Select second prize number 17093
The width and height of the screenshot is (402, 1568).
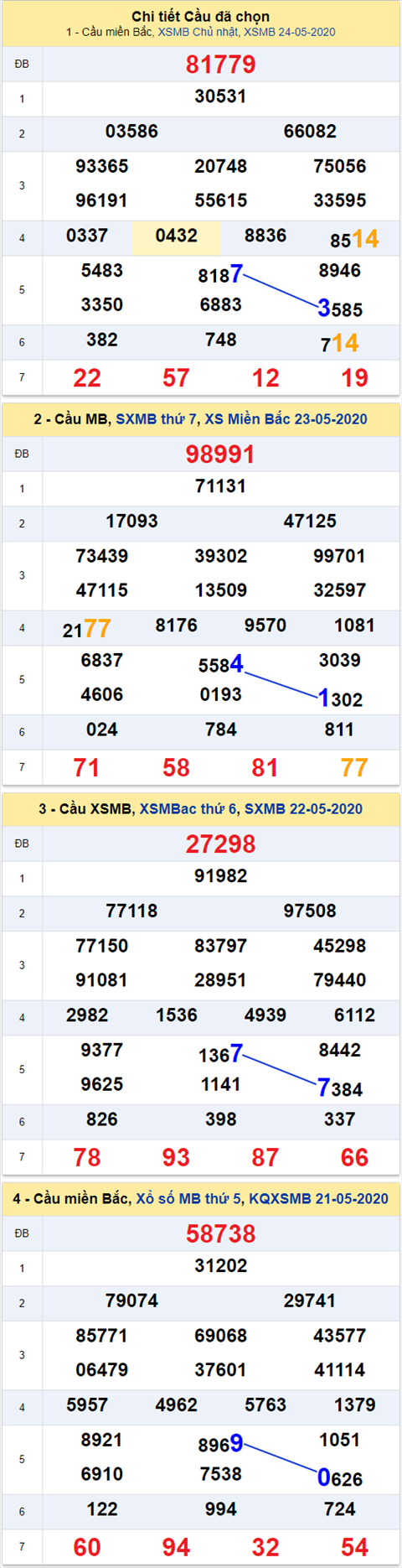pyautogui.click(x=131, y=522)
